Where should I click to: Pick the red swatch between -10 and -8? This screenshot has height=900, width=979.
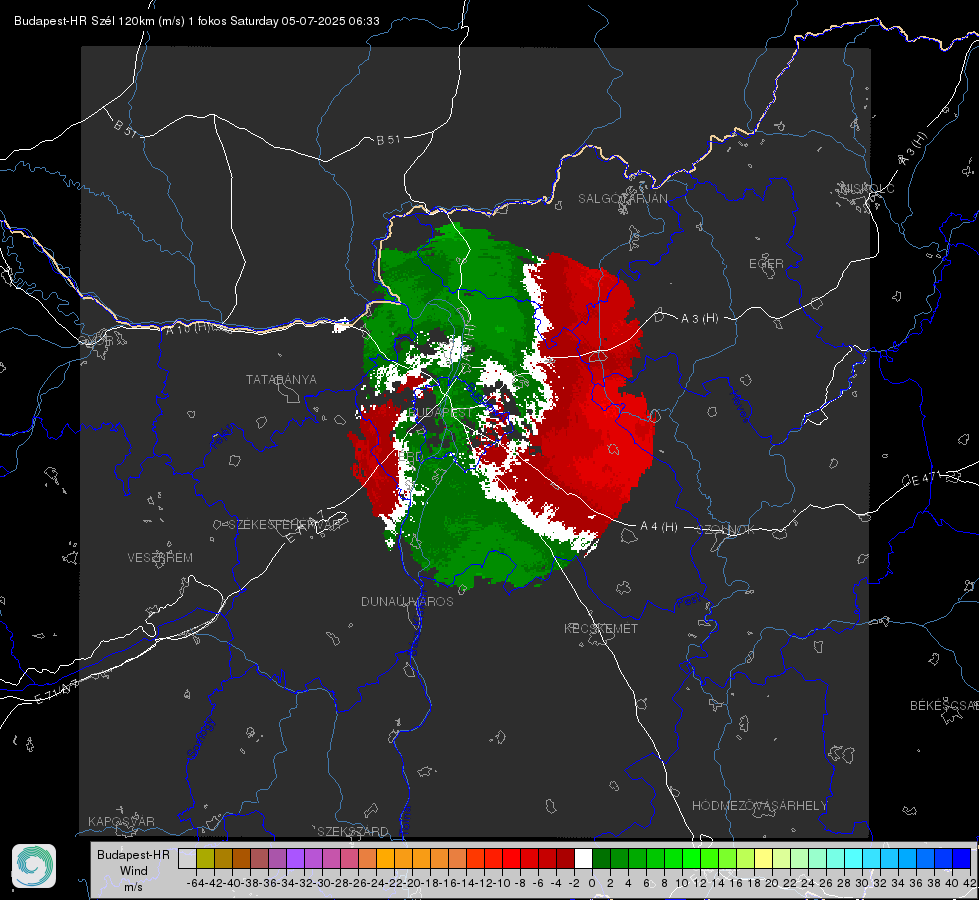point(511,859)
